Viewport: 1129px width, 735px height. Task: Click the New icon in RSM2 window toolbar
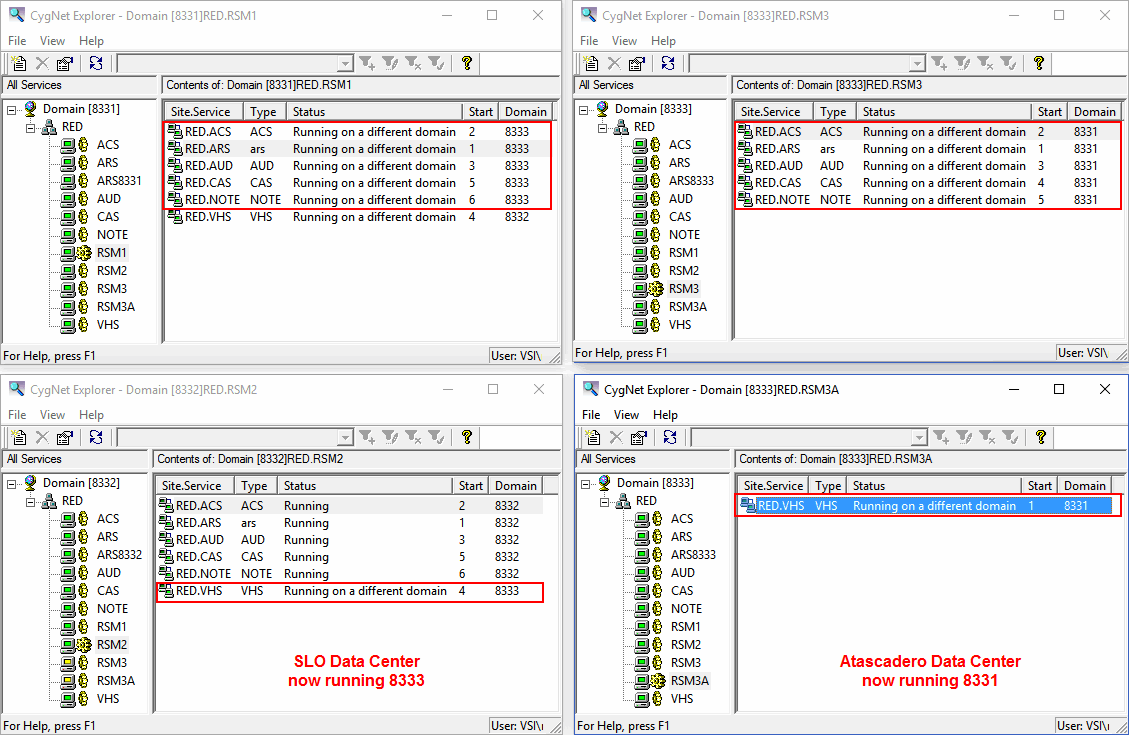(x=19, y=437)
